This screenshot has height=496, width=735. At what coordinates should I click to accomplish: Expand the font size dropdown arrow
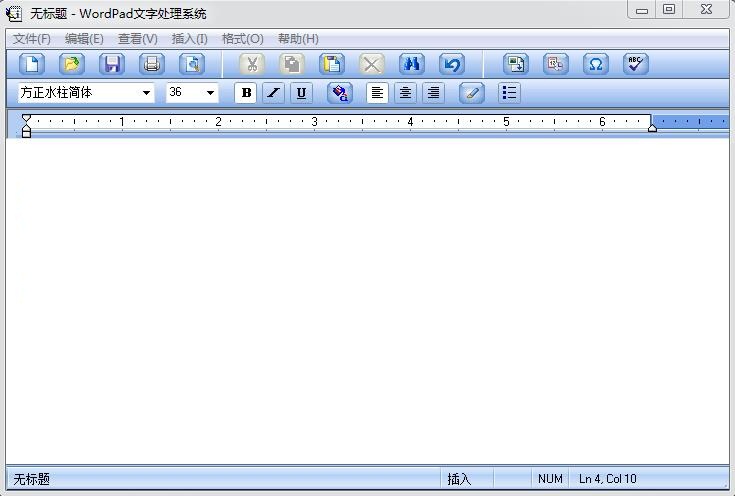point(210,93)
